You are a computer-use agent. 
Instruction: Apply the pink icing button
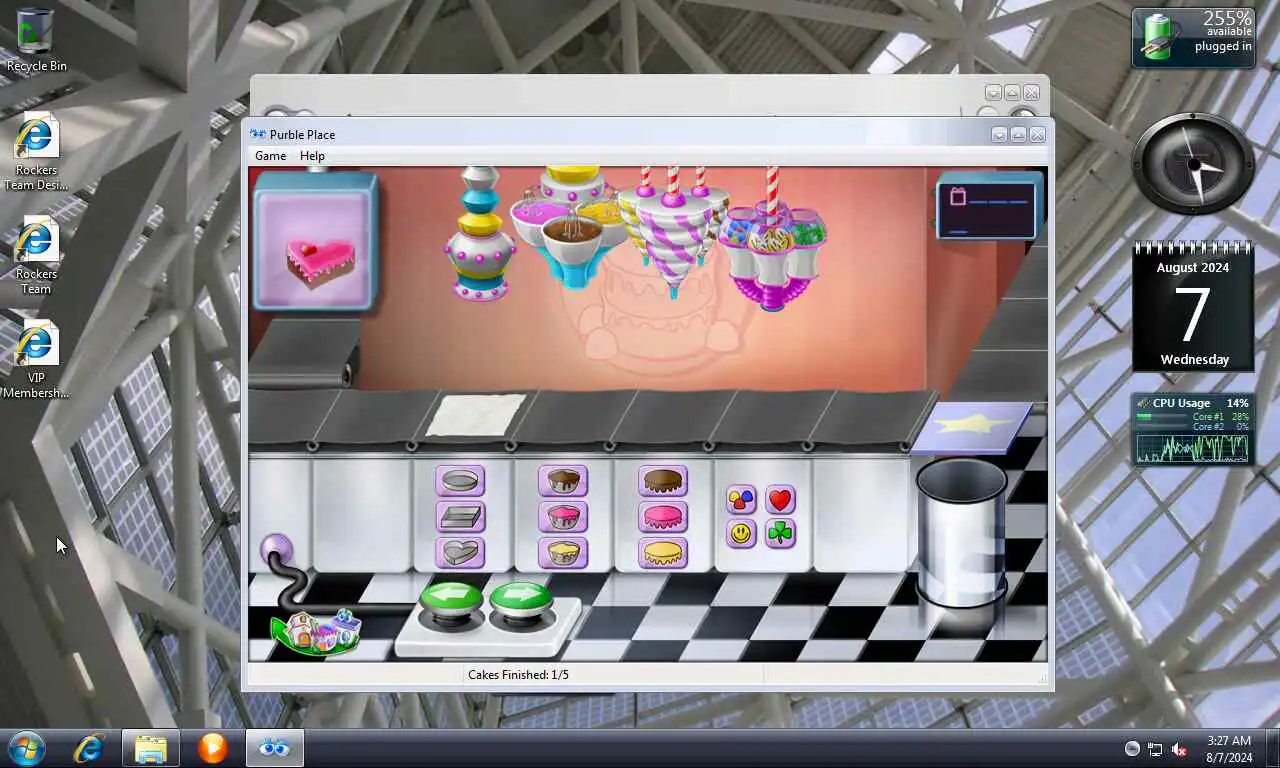(663, 517)
